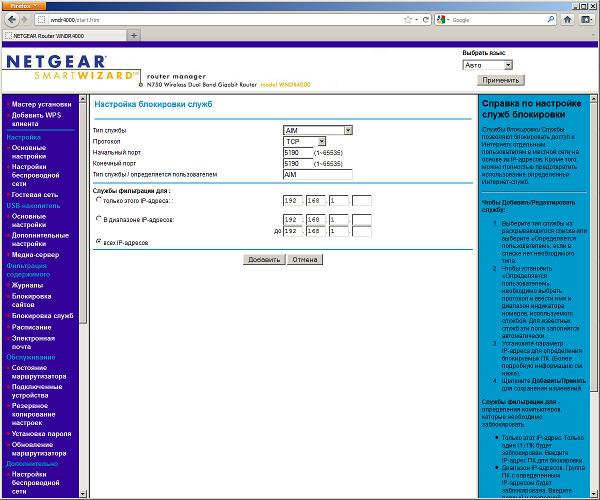Click the 'Добавить' button
600x500 pixels.
click(x=264, y=259)
